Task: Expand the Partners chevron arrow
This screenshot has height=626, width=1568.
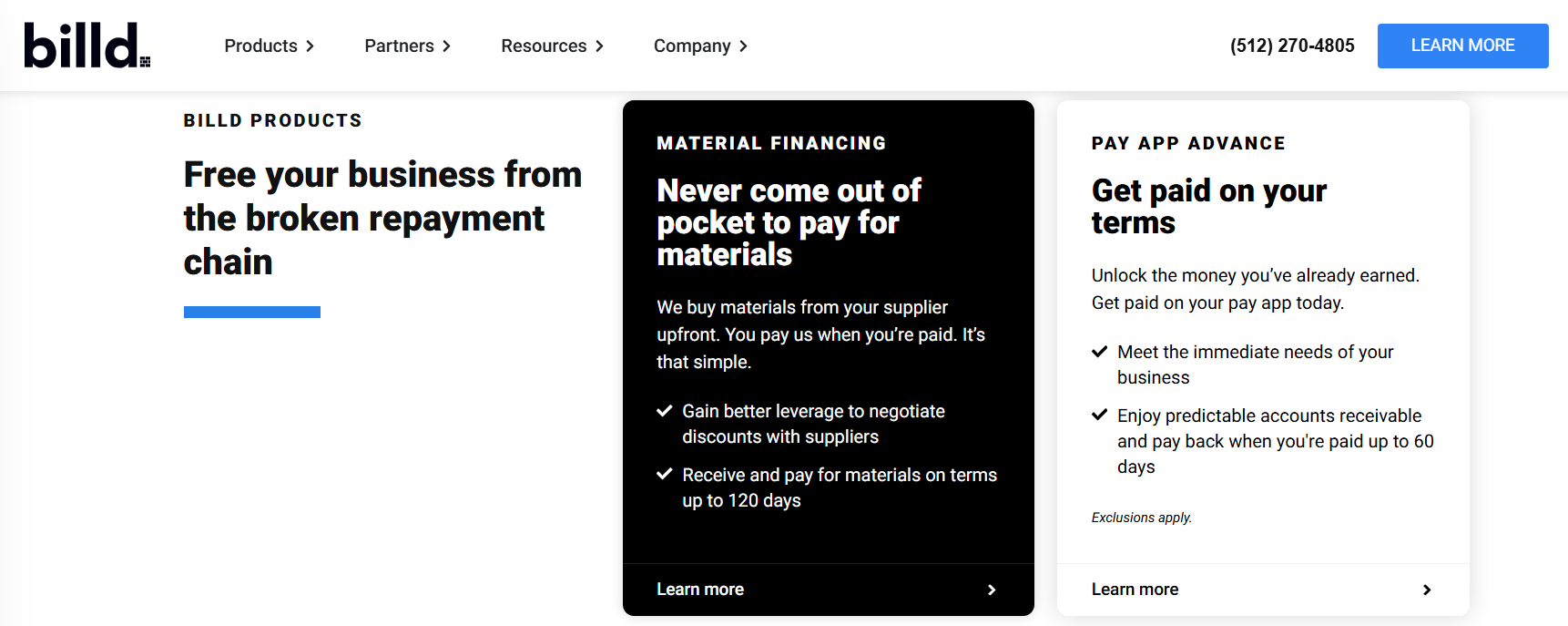Action: click(x=446, y=46)
